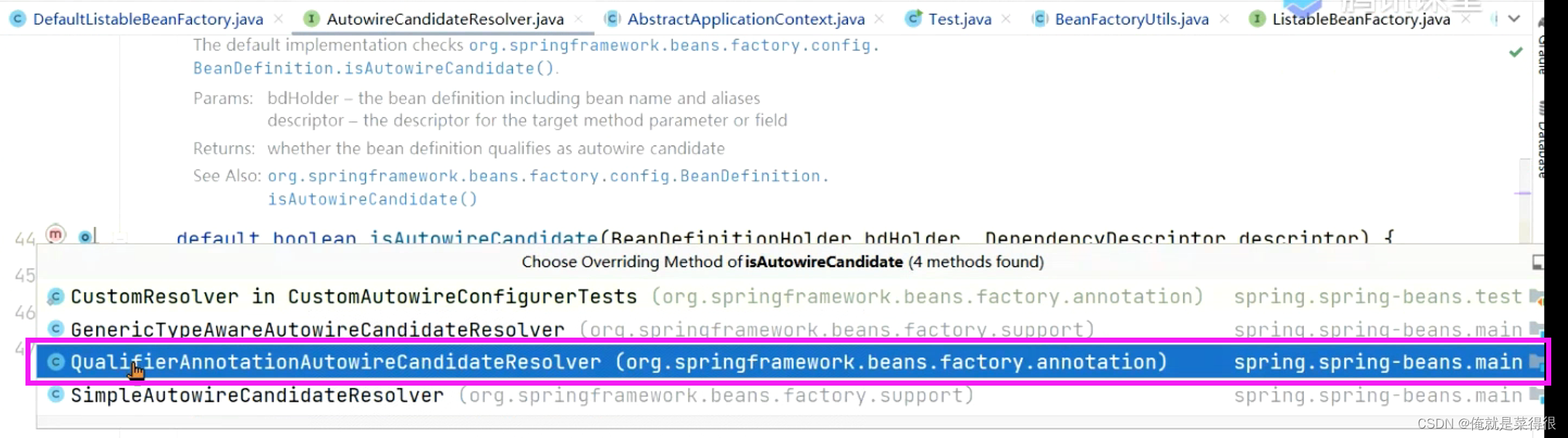Click the editor vertical scrollbar marker
The image size is (1568, 438).
pos(1523,194)
